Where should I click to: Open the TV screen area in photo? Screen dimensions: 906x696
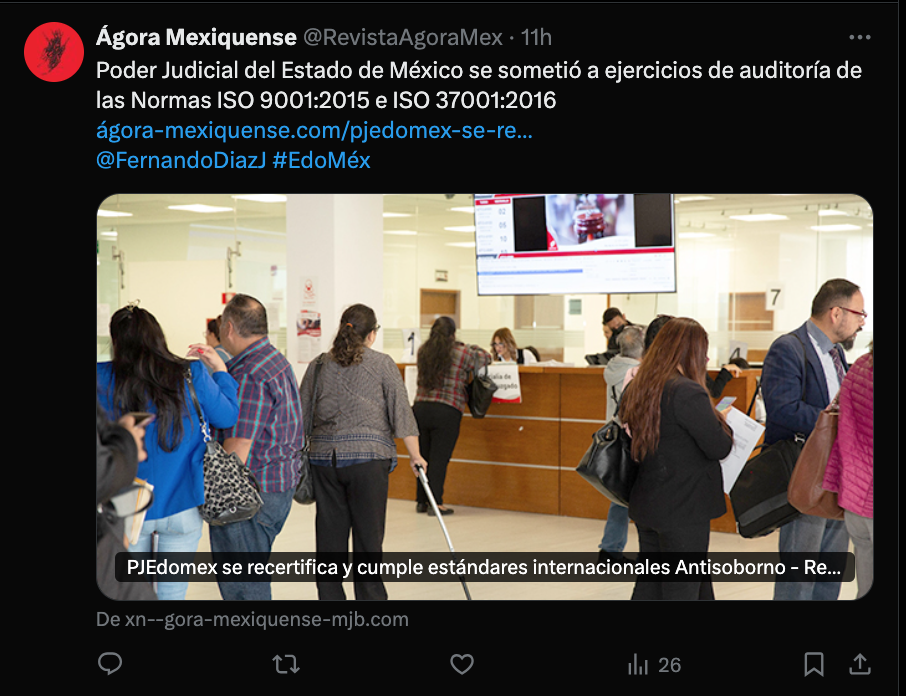[575, 243]
